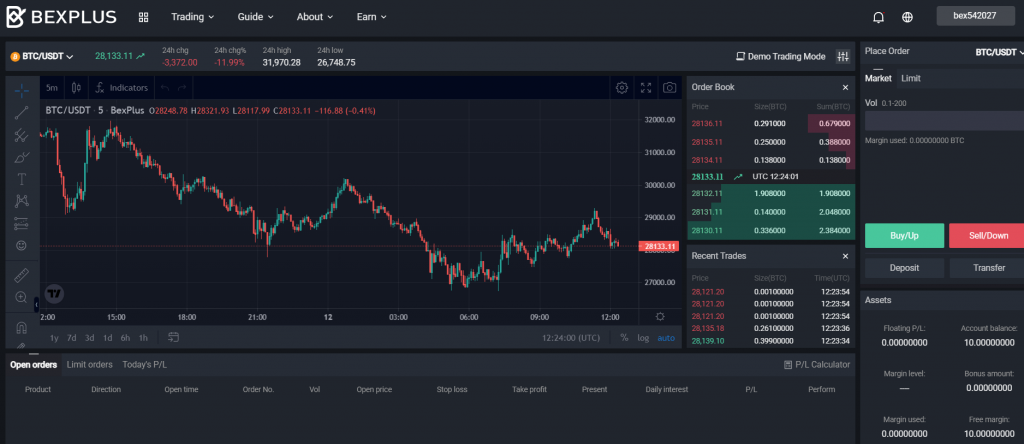Select the zoom in tool
The width and height of the screenshot is (1024, 444).
click(22, 297)
